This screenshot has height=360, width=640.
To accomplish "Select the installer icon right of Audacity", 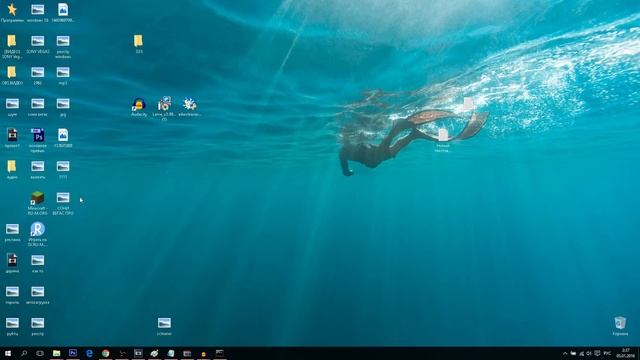I will [164, 104].
